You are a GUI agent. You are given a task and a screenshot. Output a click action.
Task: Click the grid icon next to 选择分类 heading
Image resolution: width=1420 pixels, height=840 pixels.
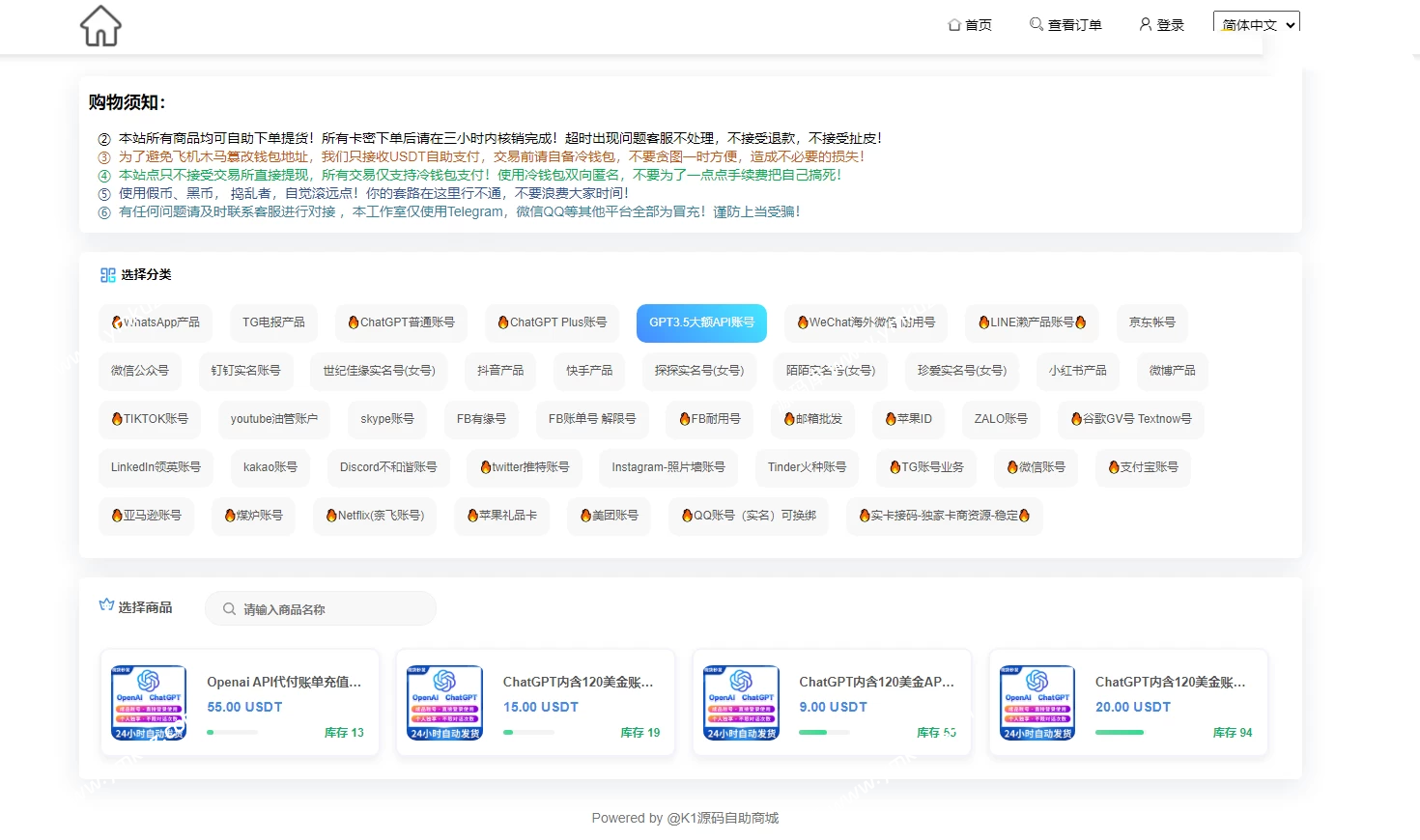pyautogui.click(x=107, y=274)
